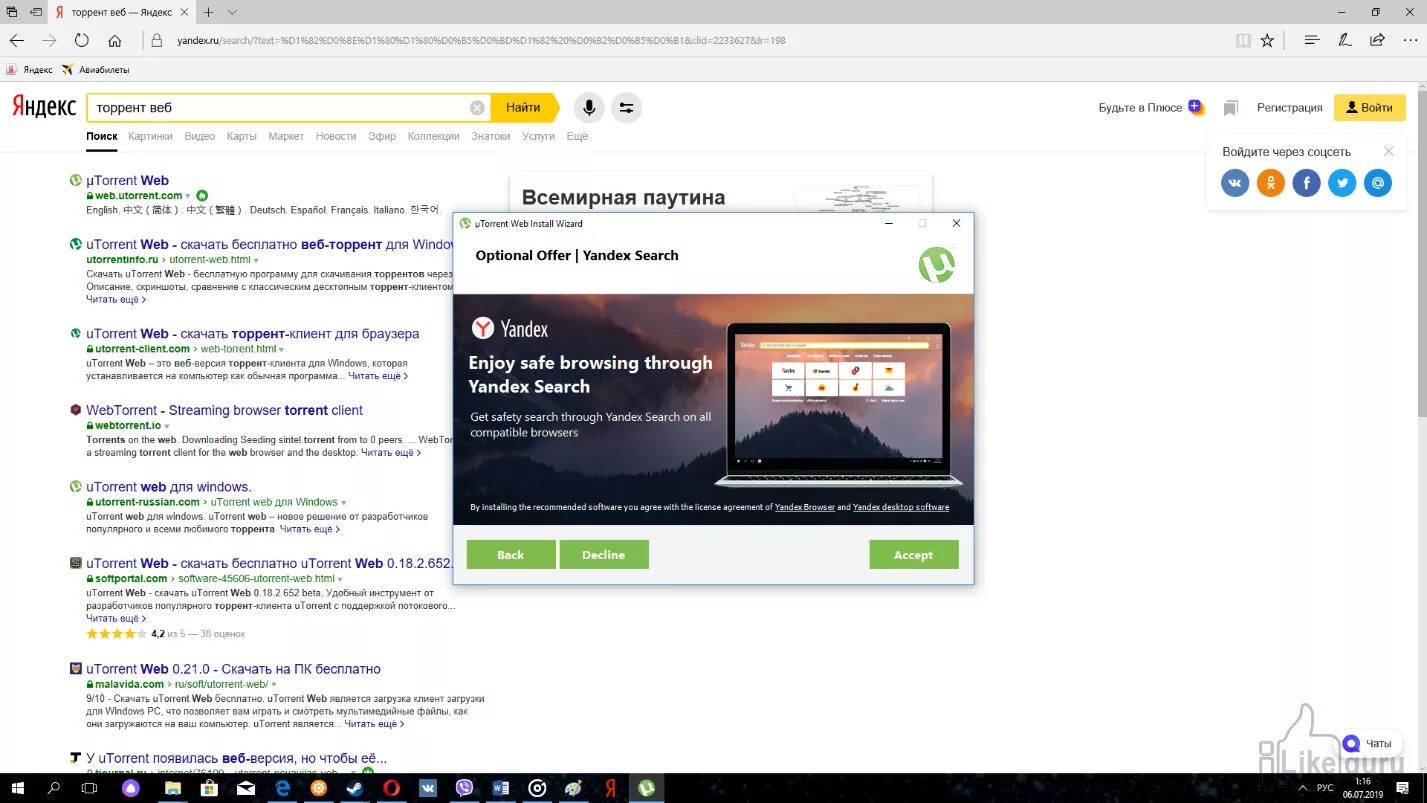Click Accept in the uTorrent install wizard

(x=913, y=555)
